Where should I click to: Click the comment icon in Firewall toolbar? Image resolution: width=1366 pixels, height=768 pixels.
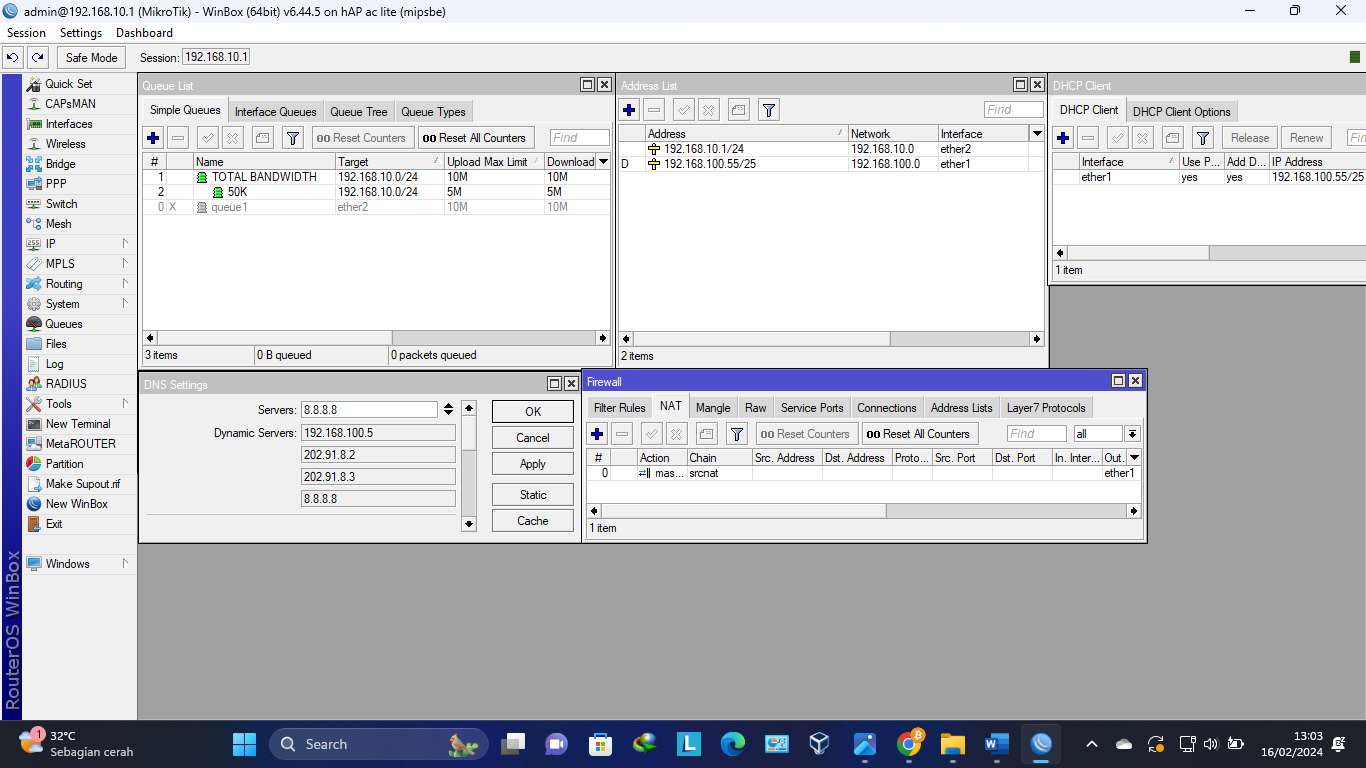pyautogui.click(x=706, y=434)
